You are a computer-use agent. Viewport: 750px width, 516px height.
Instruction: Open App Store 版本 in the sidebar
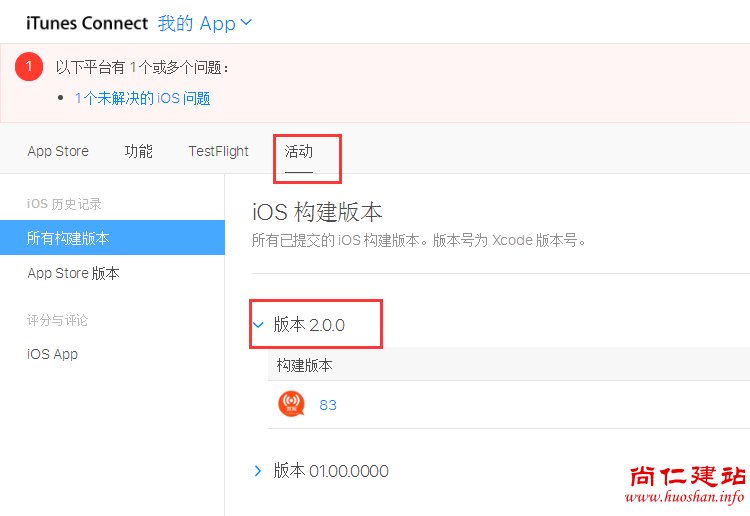tap(73, 273)
